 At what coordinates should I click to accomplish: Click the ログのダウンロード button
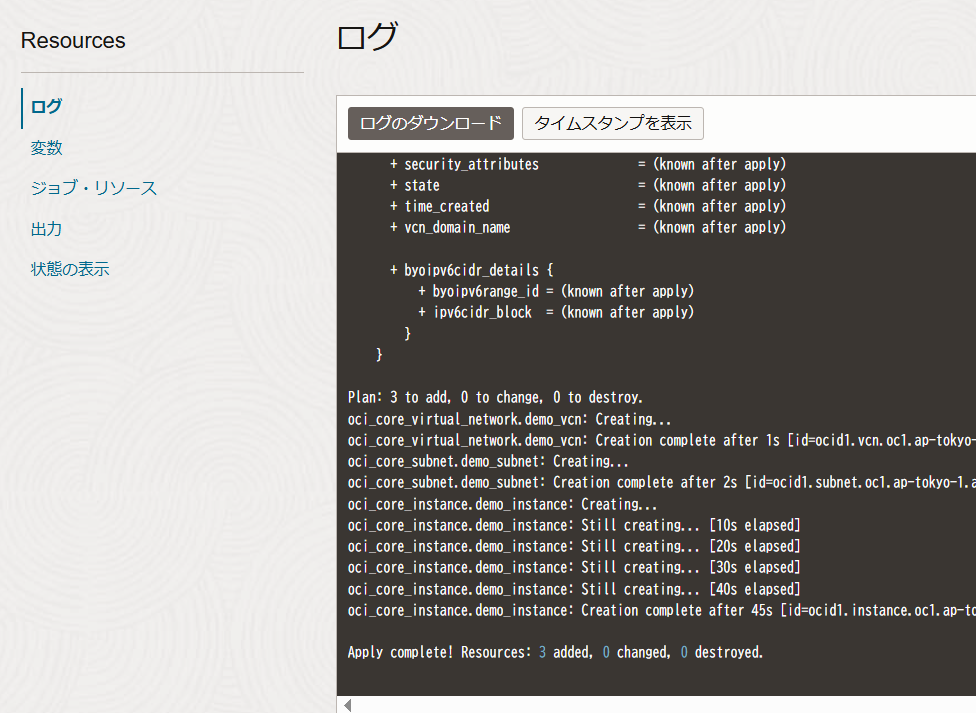pyautogui.click(x=431, y=123)
